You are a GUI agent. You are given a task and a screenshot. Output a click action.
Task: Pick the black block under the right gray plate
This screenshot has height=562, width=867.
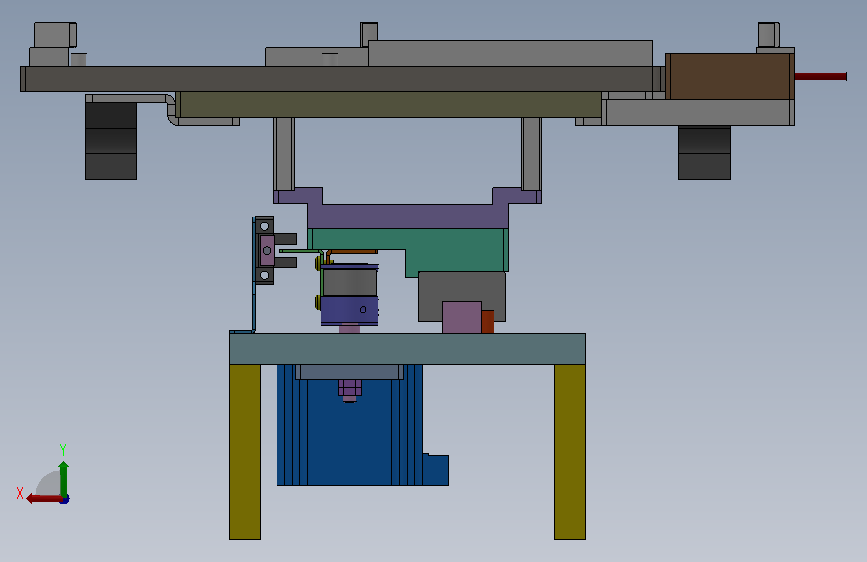tap(704, 153)
